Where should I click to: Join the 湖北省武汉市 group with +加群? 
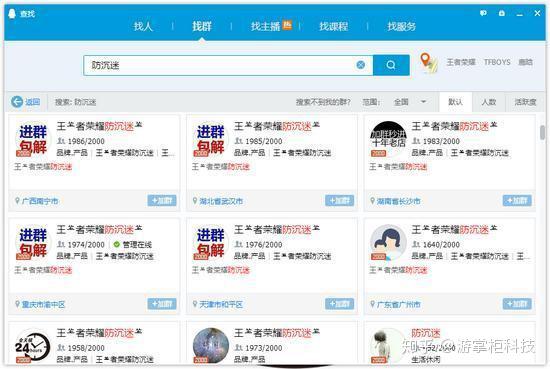(x=340, y=201)
